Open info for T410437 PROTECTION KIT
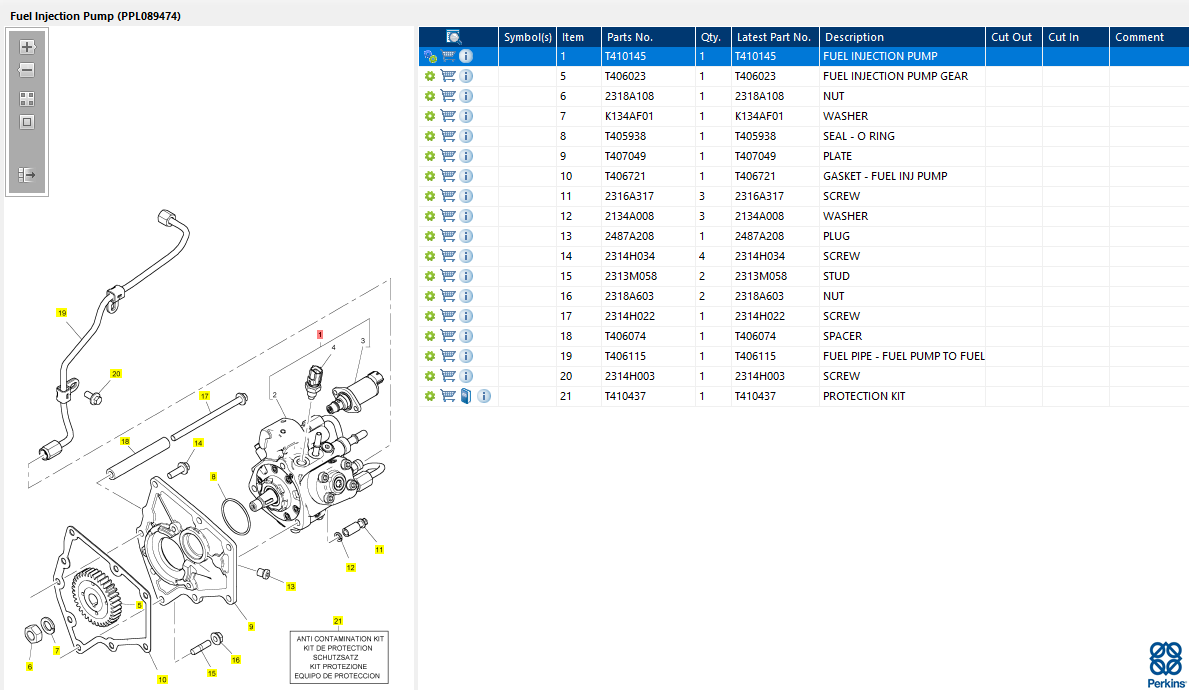 tap(484, 396)
